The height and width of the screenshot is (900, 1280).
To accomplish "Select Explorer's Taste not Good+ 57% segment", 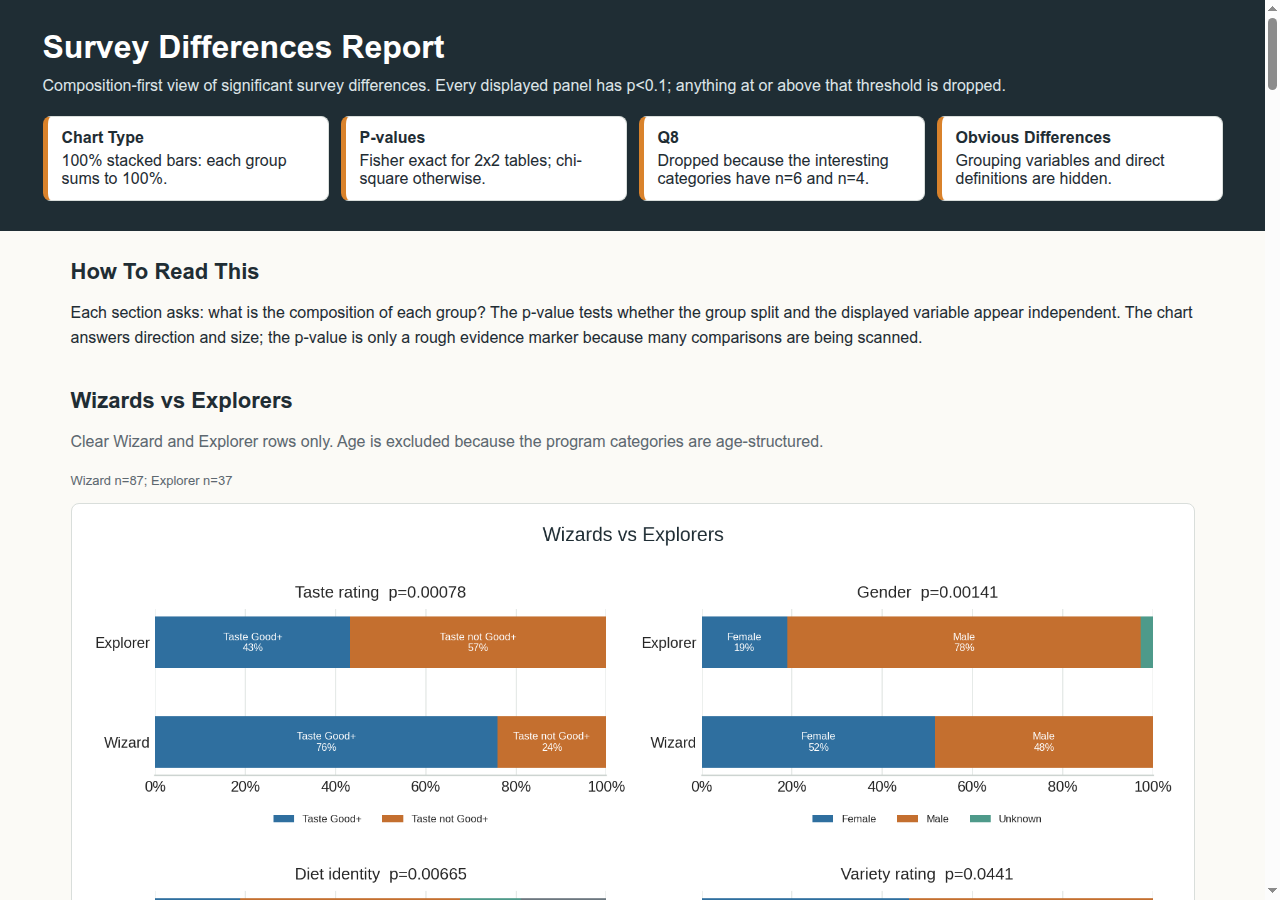I will [x=478, y=642].
